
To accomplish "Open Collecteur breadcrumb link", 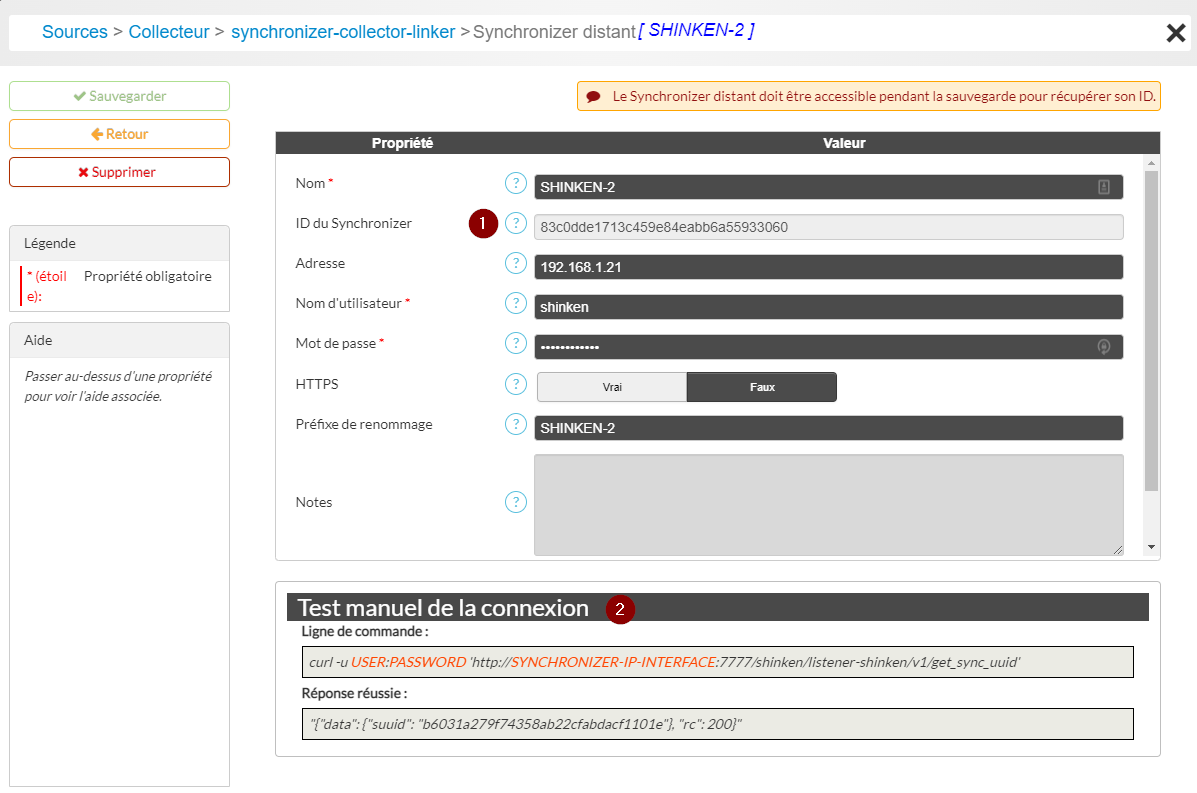I will 169,32.
